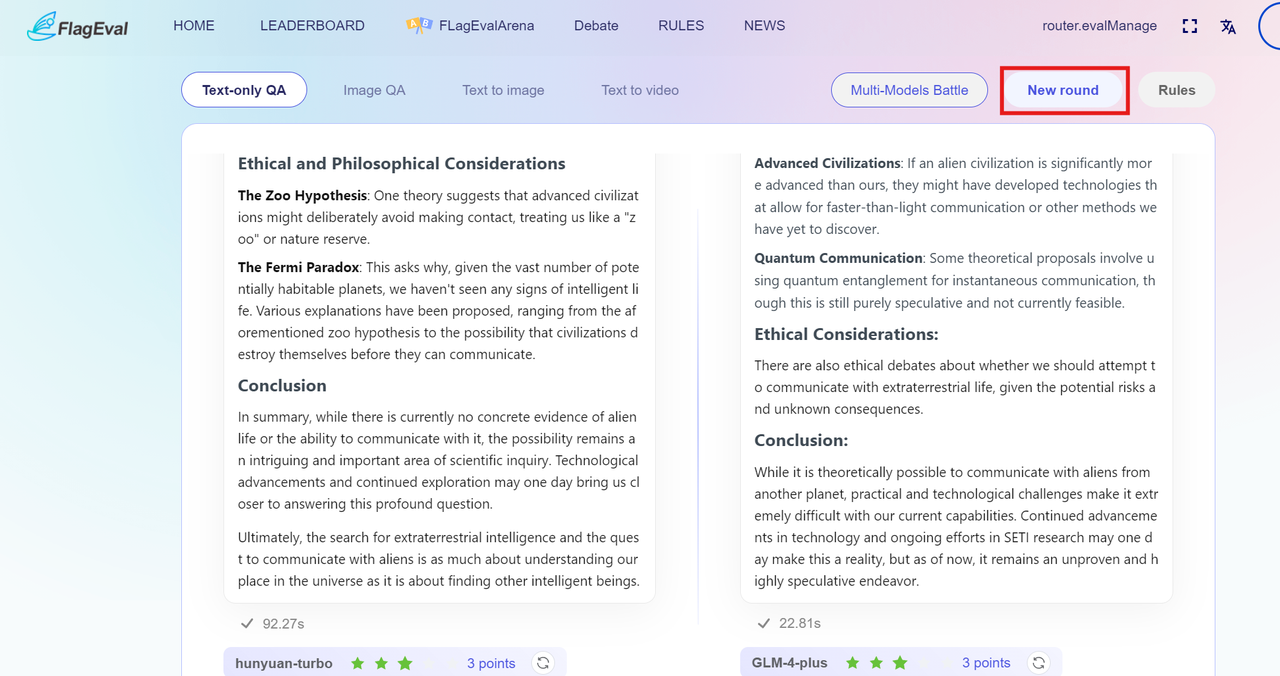Select the Text to image tab

[x=503, y=90]
